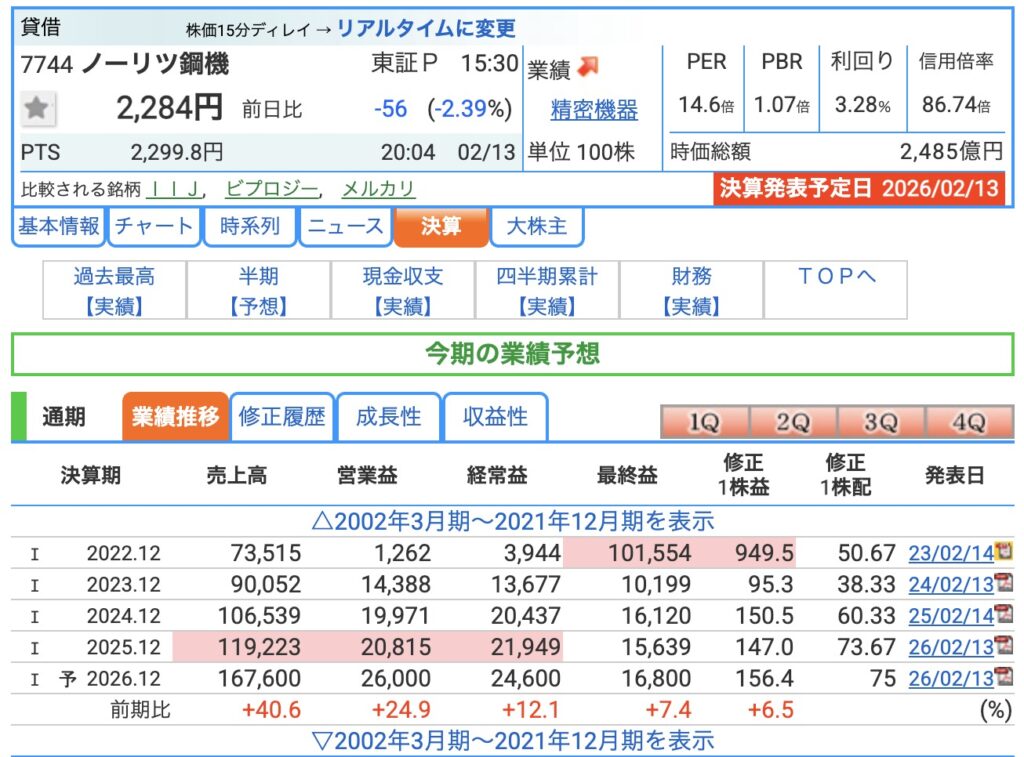Show the 収益性 tab
Screen dimensions: 1024x757
click(495, 417)
